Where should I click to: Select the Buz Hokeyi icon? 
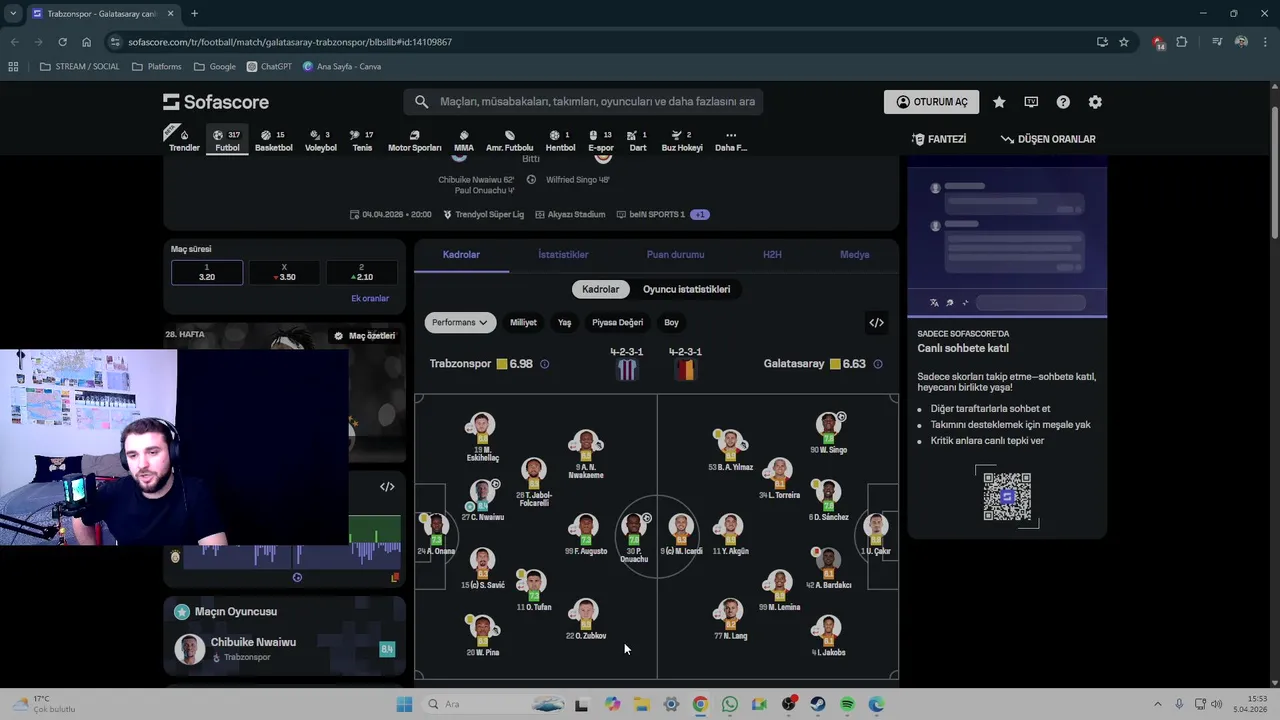682,140
